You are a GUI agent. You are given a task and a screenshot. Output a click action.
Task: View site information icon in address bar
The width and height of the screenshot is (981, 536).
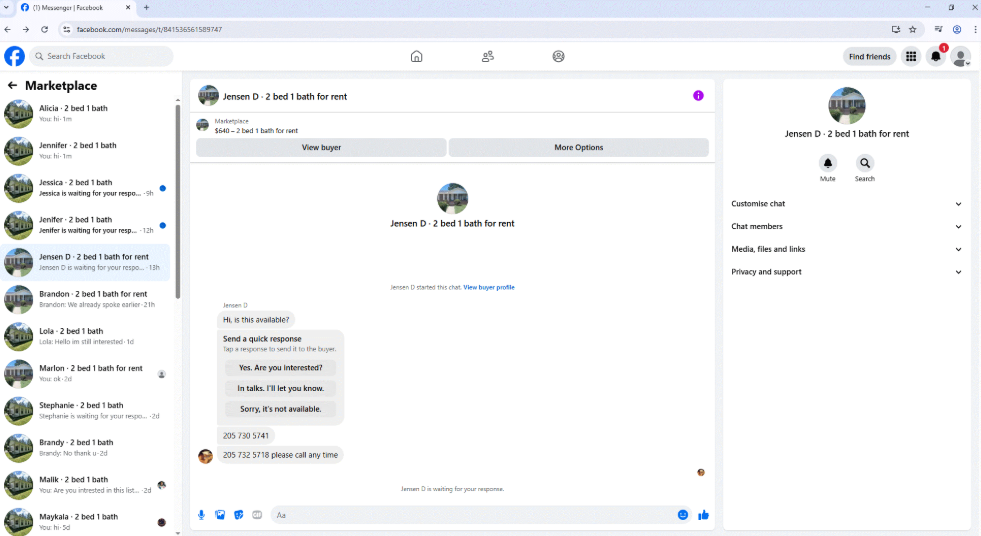tap(67, 29)
